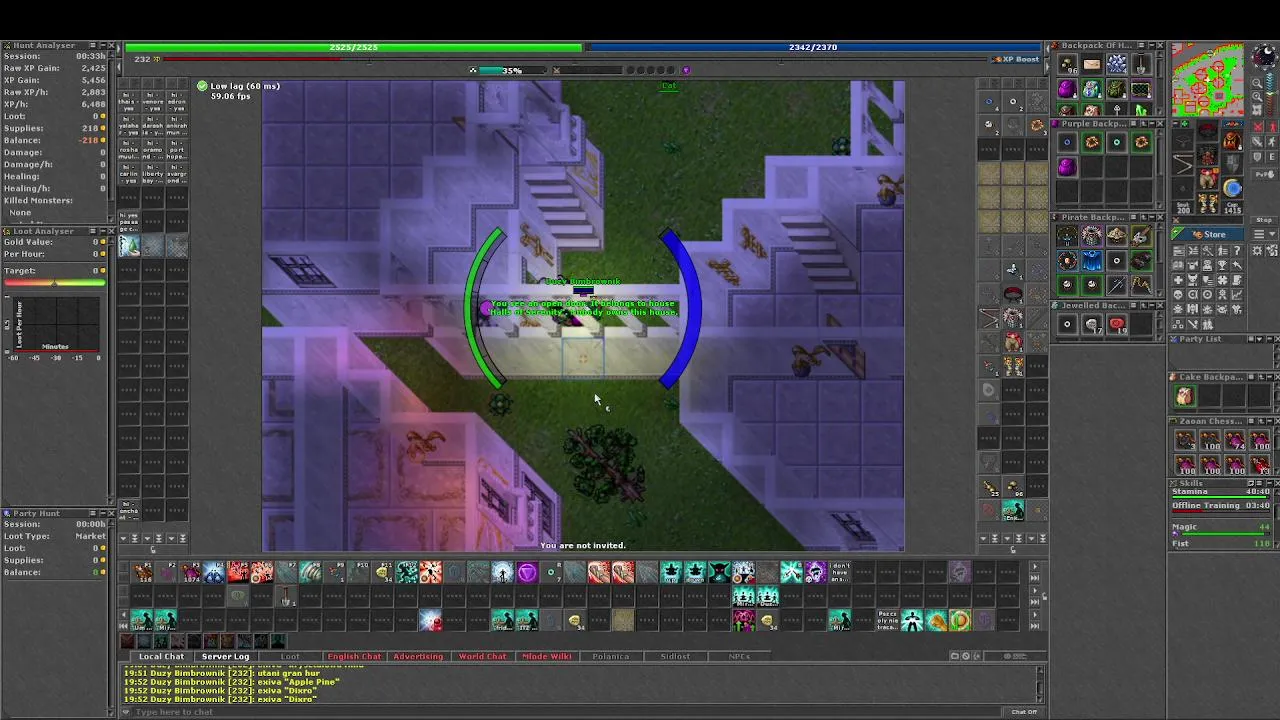The height and width of the screenshot is (720, 1280).
Task: Open the hamburger menu dropdown next to Store
Action: click(1265, 234)
